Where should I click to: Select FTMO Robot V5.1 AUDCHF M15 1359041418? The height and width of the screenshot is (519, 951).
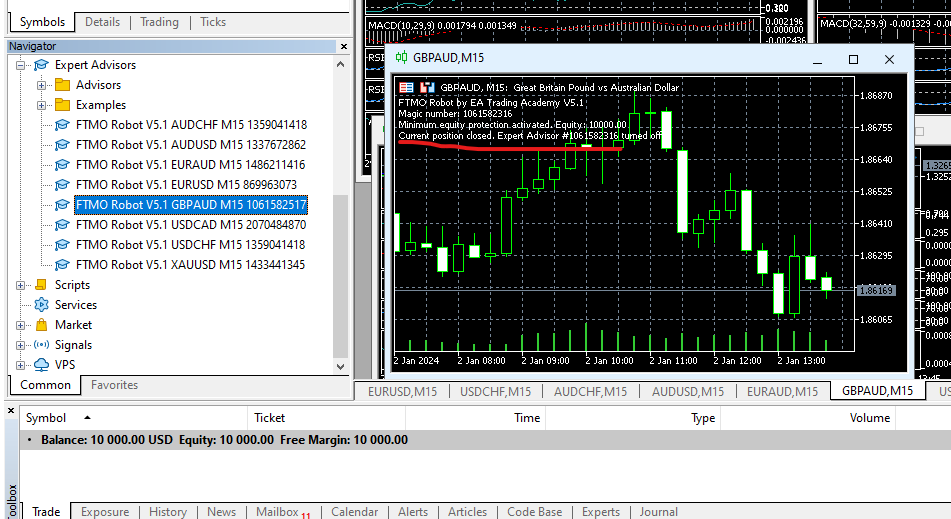coord(191,125)
